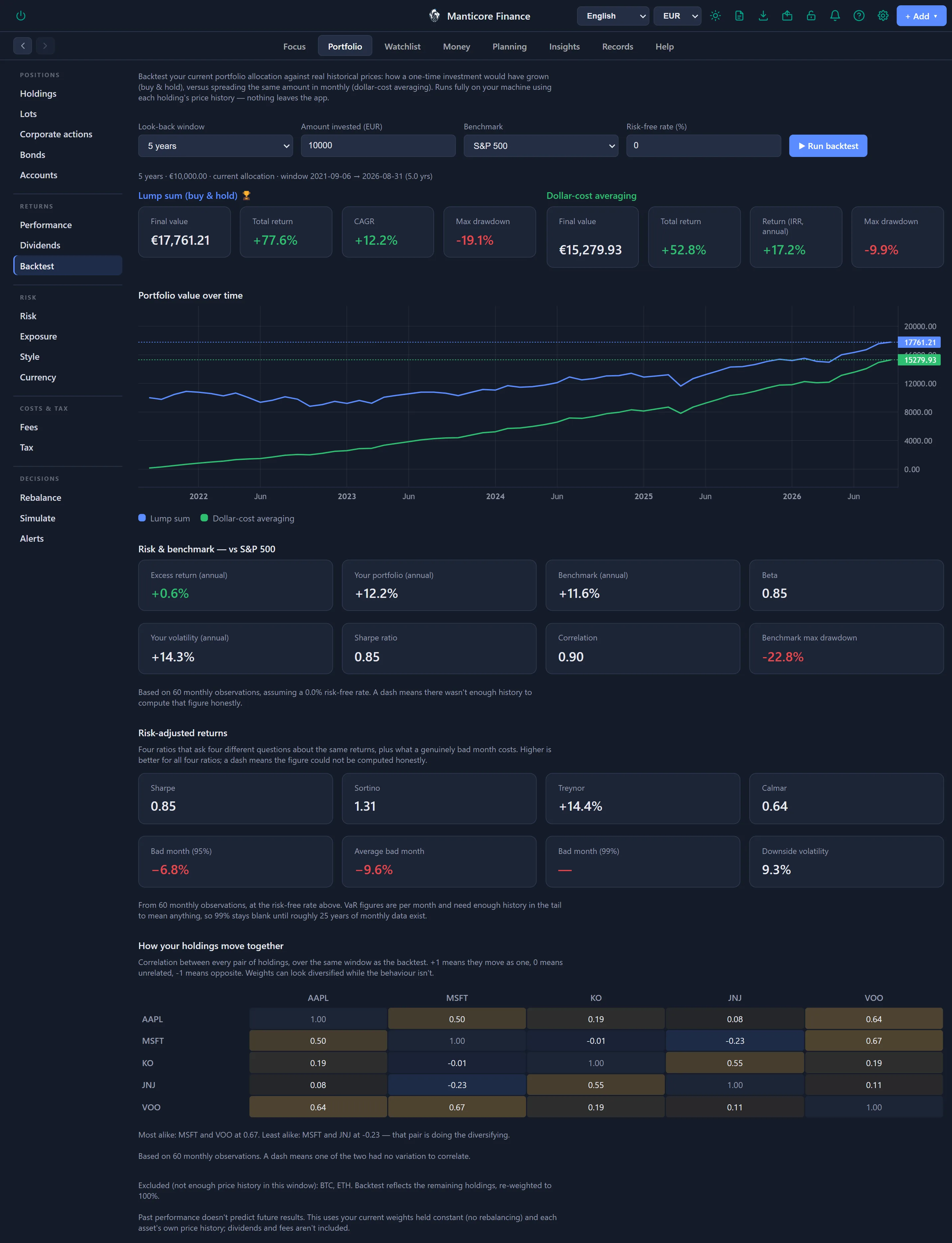Click the AAPL row VOO cell 0.64
This screenshot has width=952, height=1243.
874,1019
